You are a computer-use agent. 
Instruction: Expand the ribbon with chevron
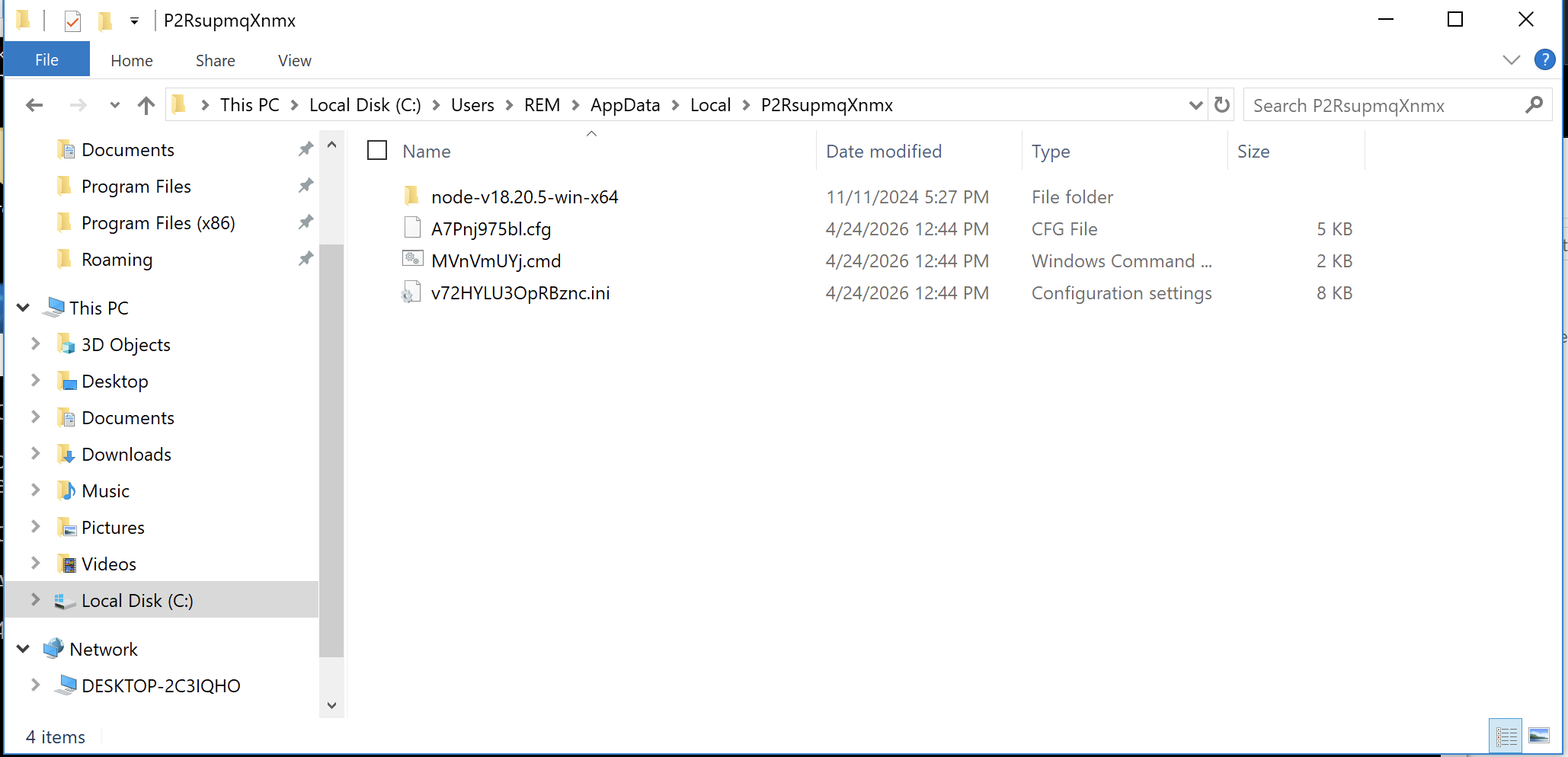point(1511,60)
